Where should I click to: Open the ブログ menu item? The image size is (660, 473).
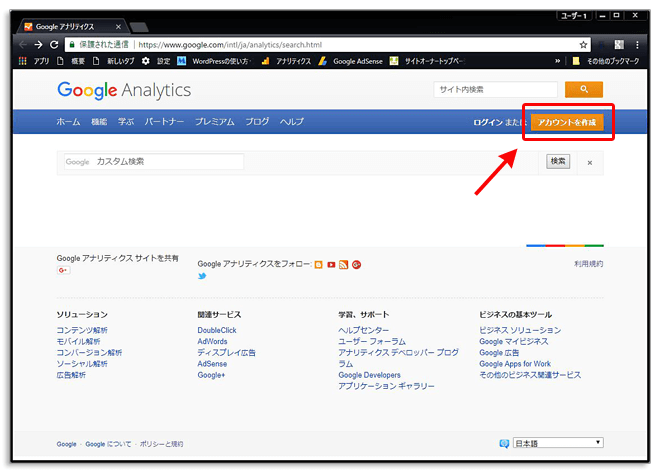click(257, 122)
